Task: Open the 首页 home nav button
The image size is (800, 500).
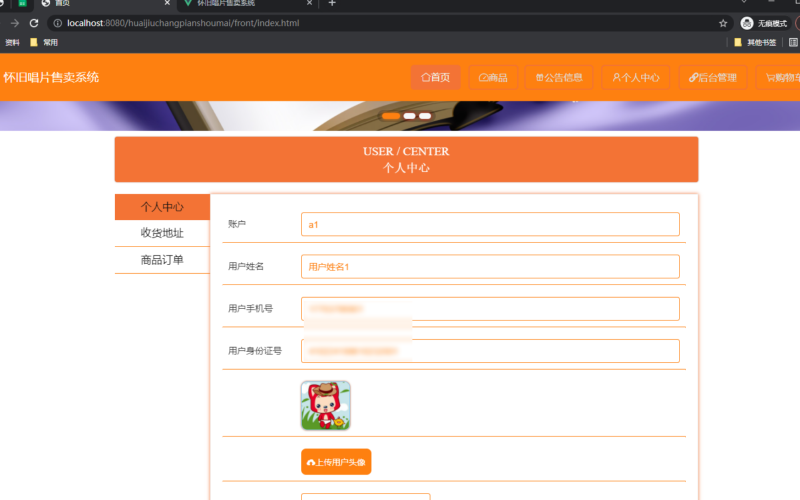Action: tap(436, 78)
